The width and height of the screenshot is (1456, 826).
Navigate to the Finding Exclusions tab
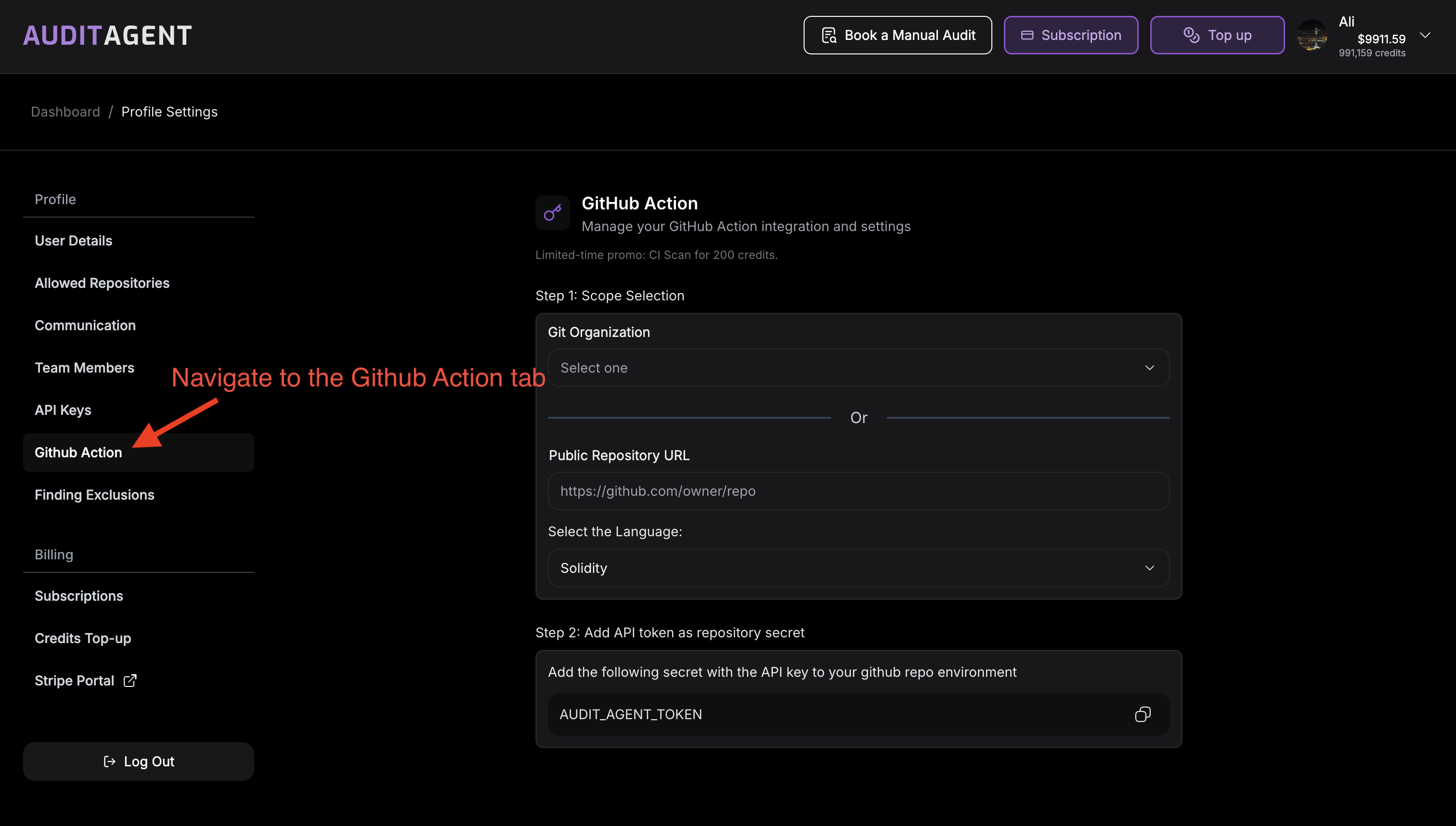pos(94,495)
